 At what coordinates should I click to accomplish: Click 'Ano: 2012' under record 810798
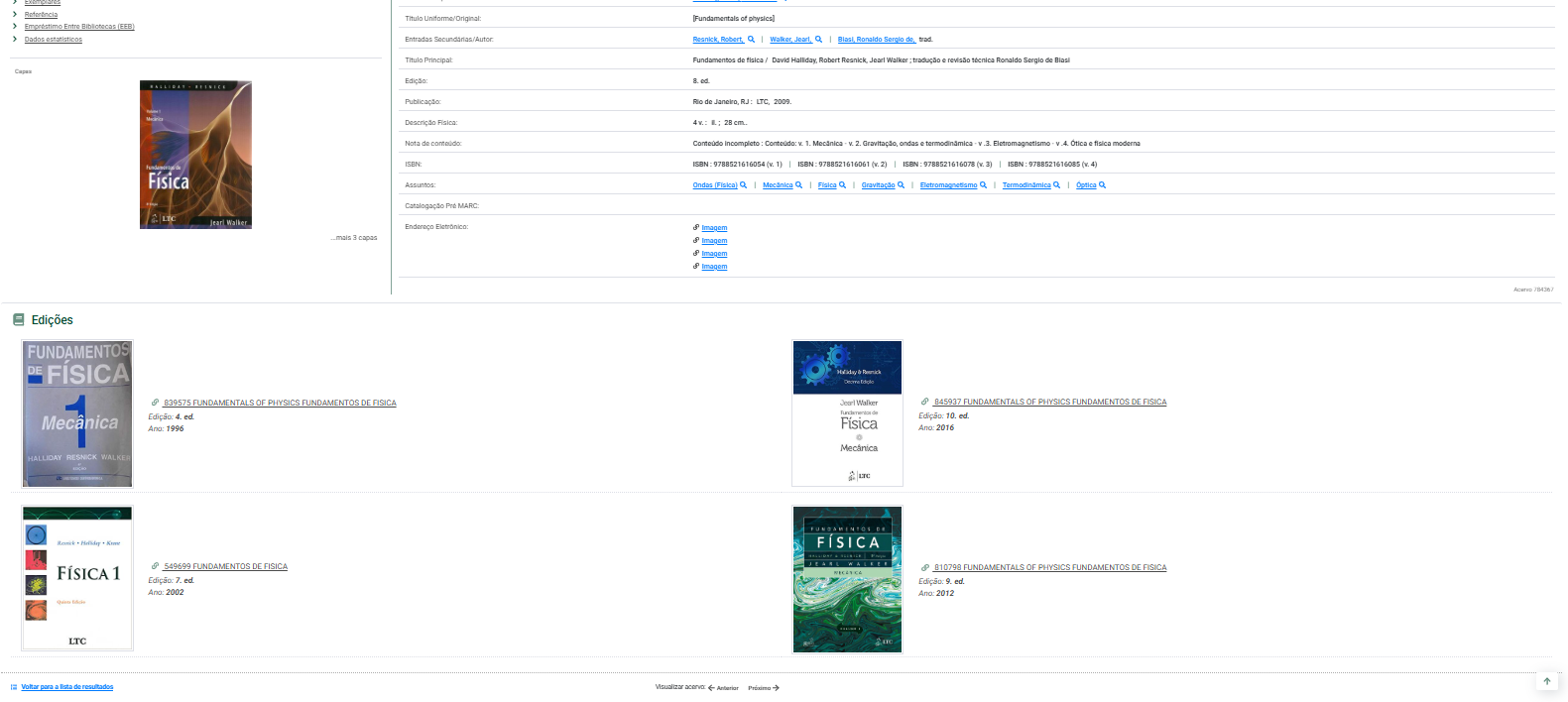pyautogui.click(x=936, y=593)
